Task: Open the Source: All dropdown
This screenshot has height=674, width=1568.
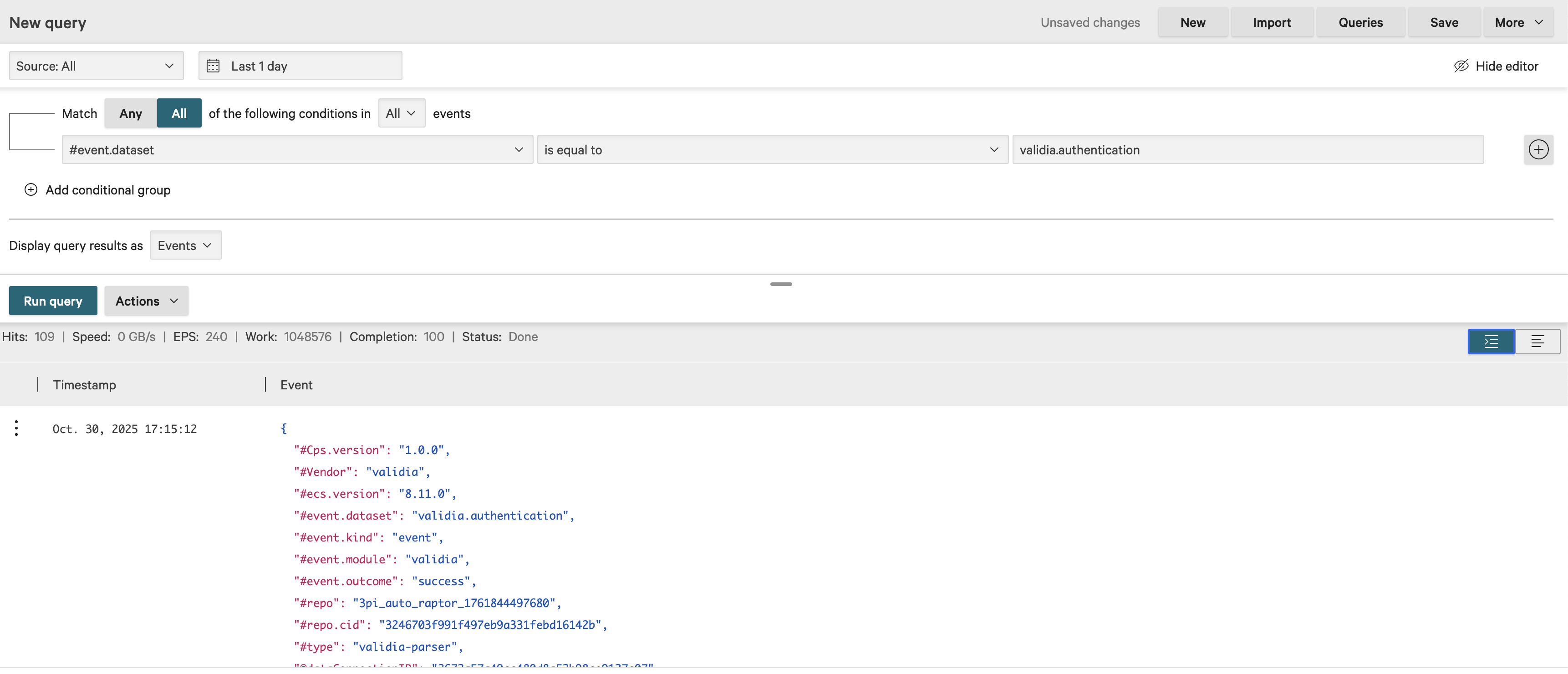Action: [96, 66]
